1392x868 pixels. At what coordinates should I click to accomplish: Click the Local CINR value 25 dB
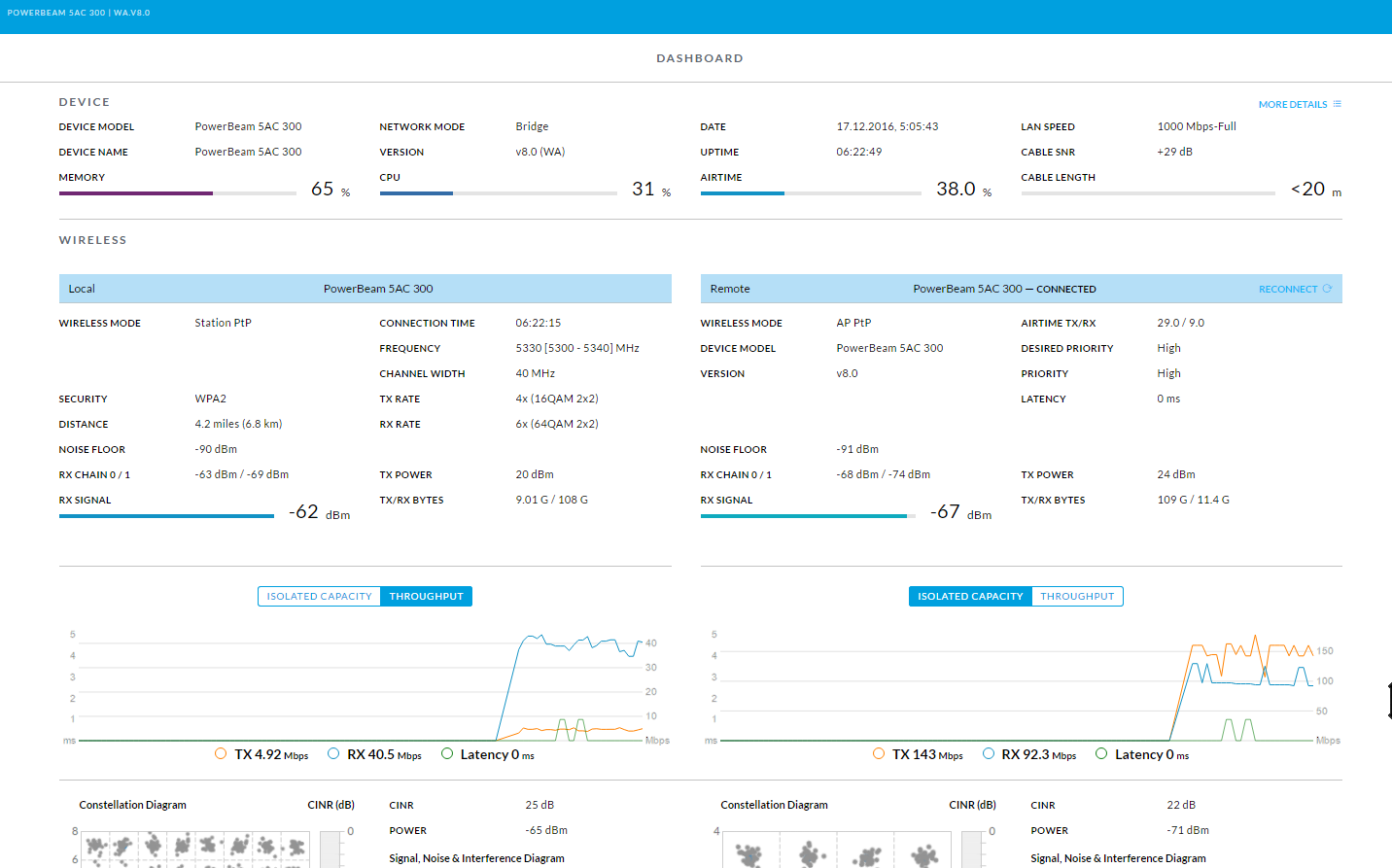[539, 805]
